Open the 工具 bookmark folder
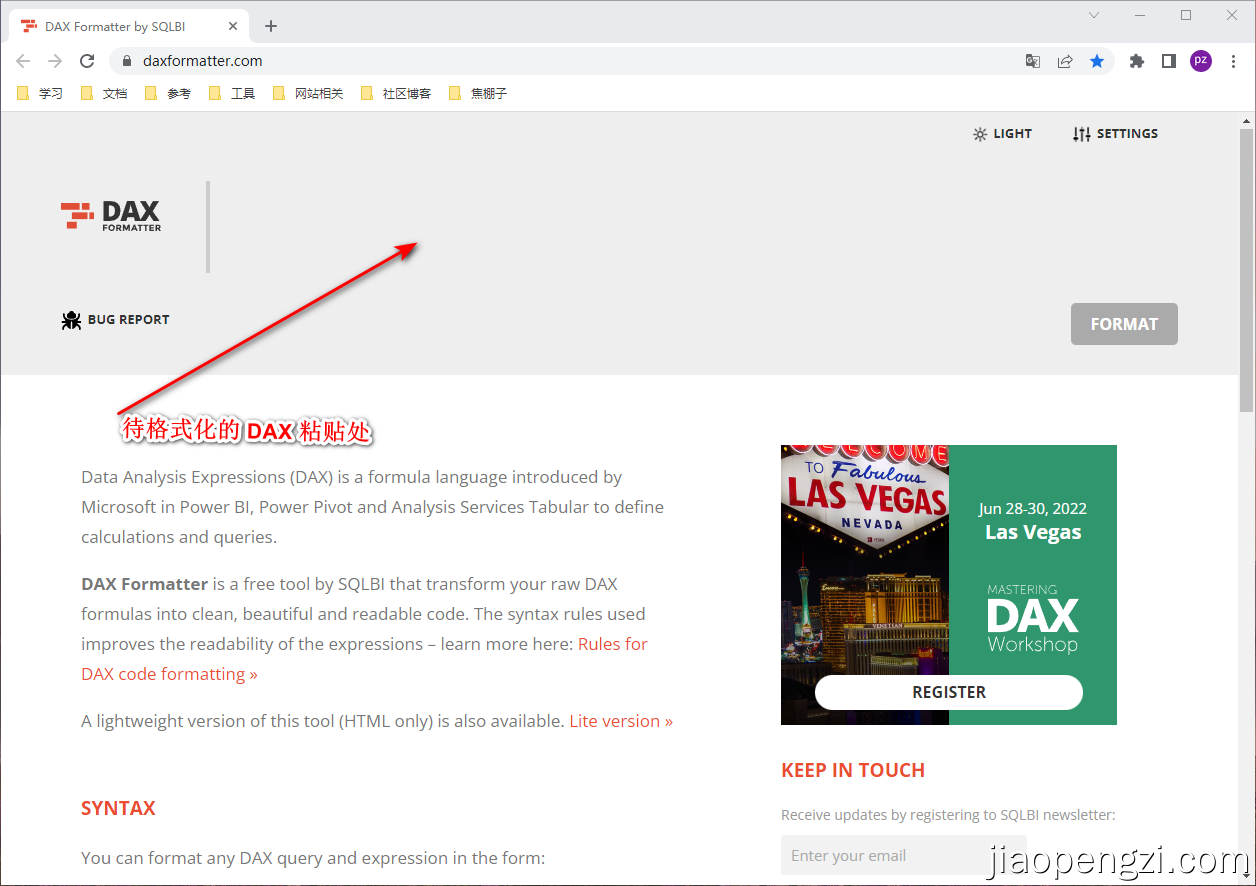The image size is (1256, 886). (233, 93)
